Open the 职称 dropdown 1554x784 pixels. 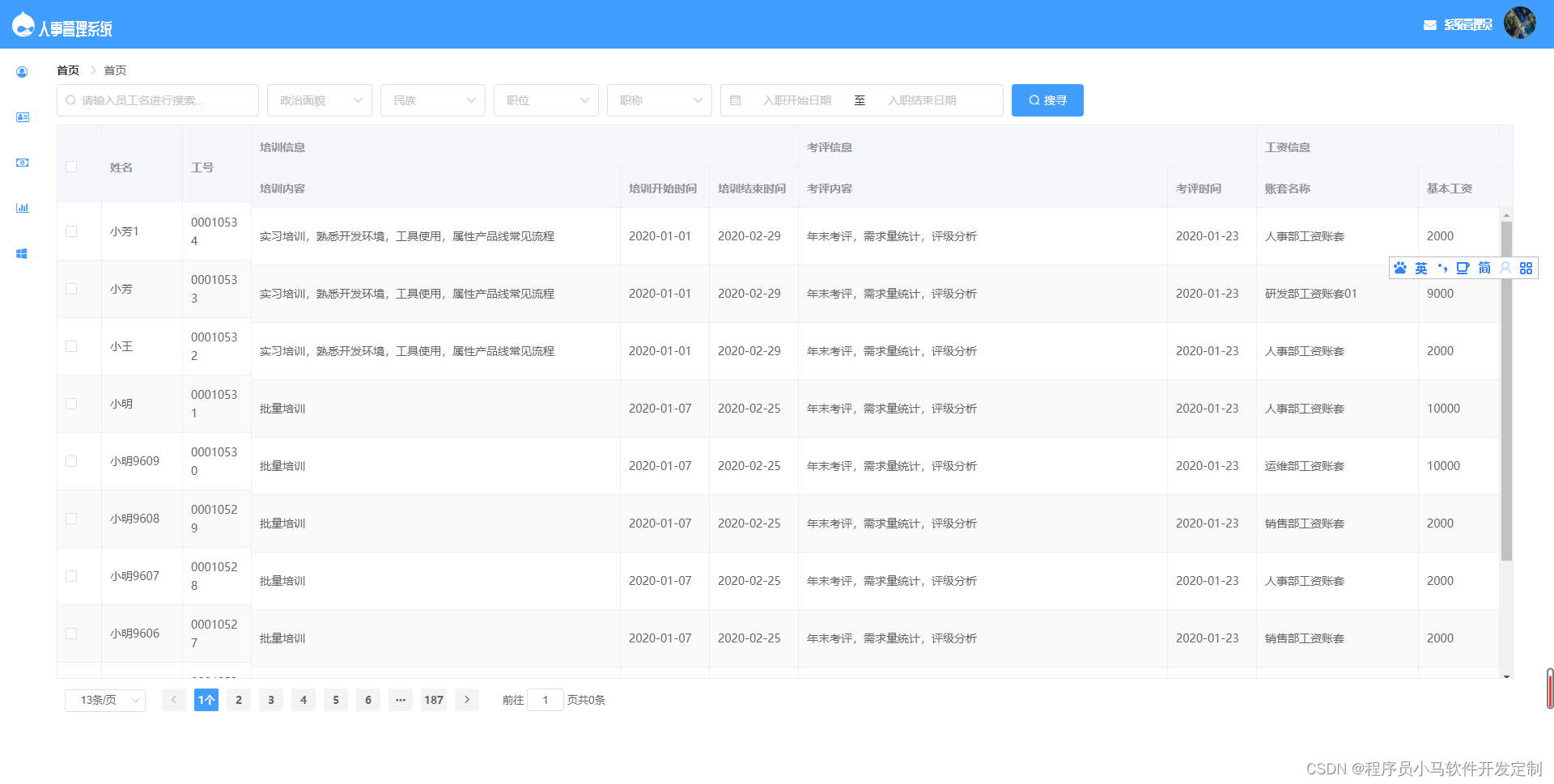660,100
